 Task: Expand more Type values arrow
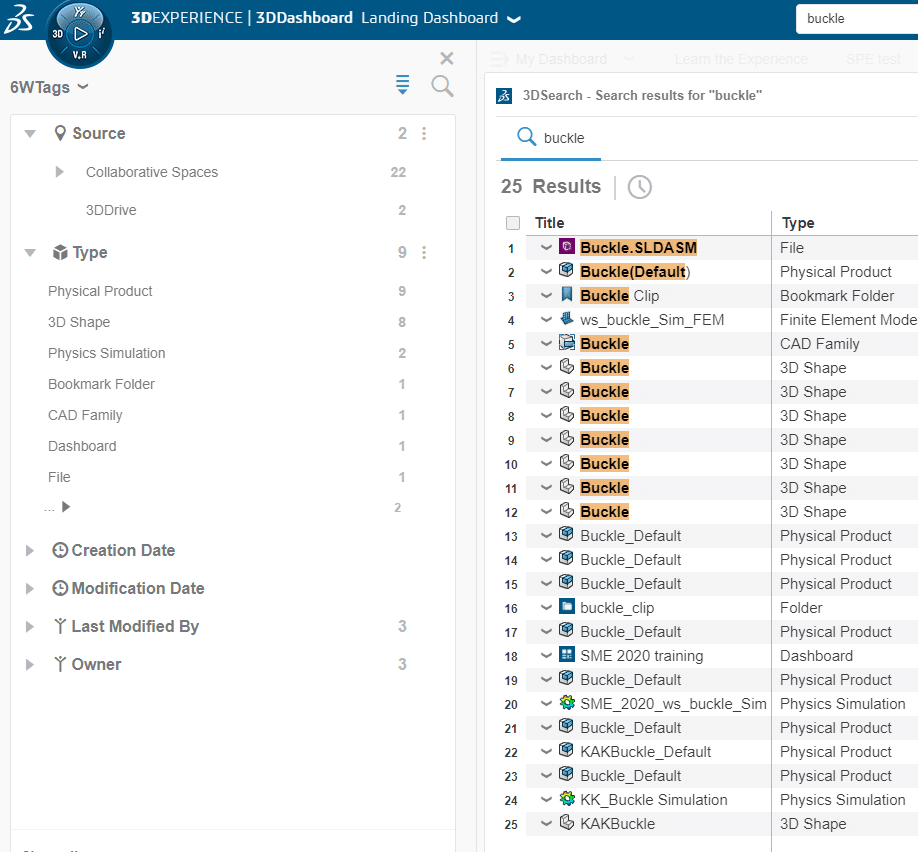pyautogui.click(x=66, y=507)
